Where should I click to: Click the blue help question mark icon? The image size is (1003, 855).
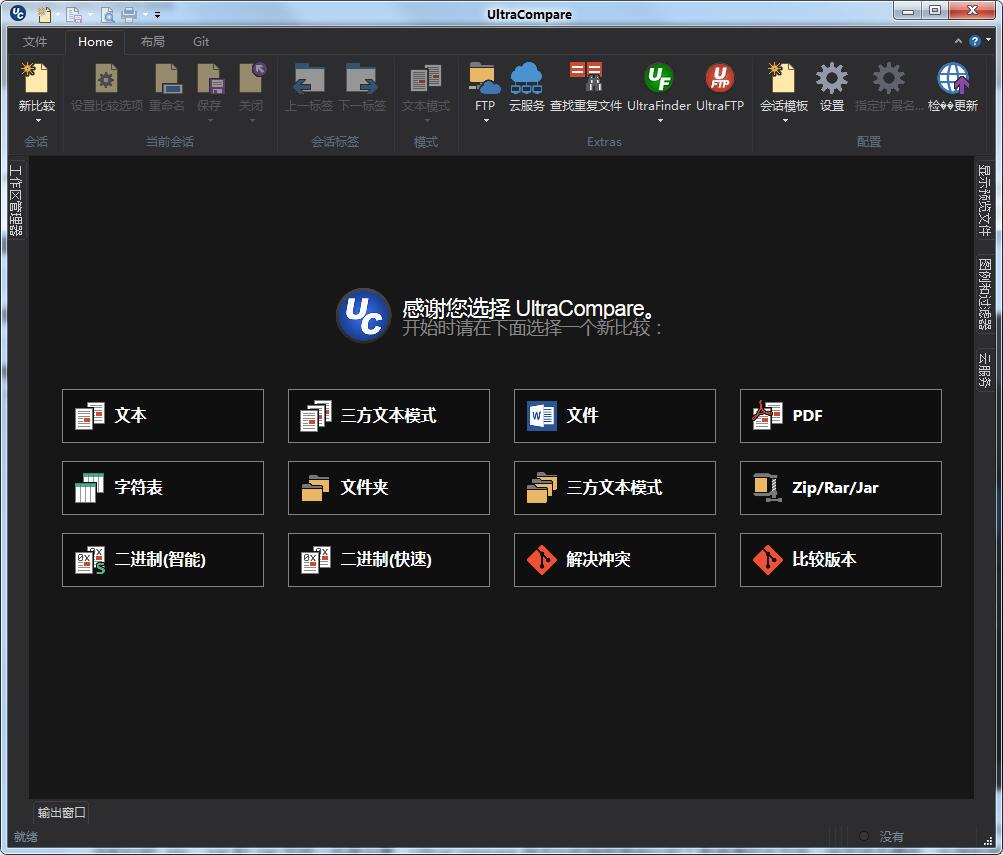pos(974,41)
